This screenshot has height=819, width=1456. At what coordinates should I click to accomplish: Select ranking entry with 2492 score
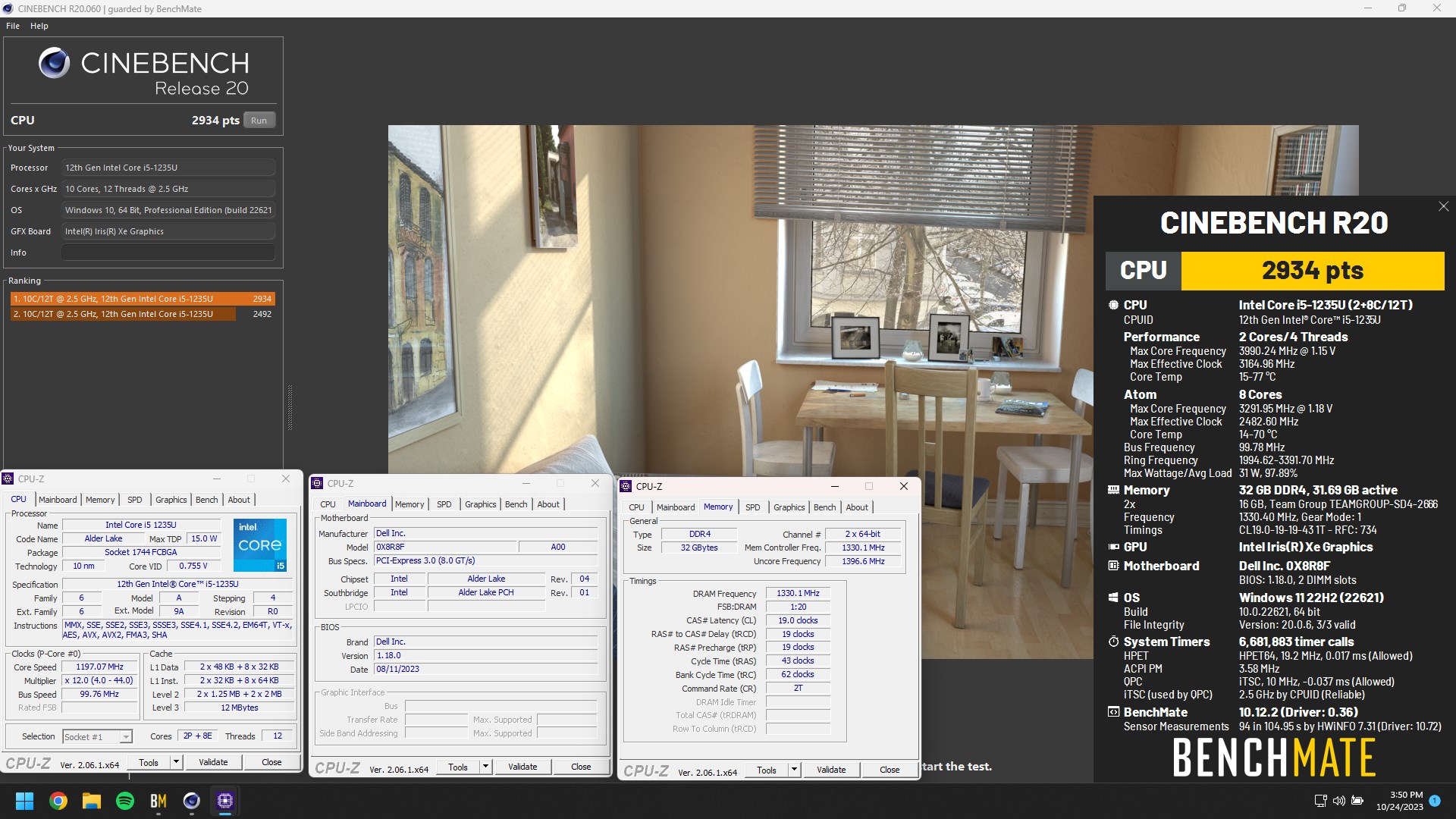(x=143, y=314)
